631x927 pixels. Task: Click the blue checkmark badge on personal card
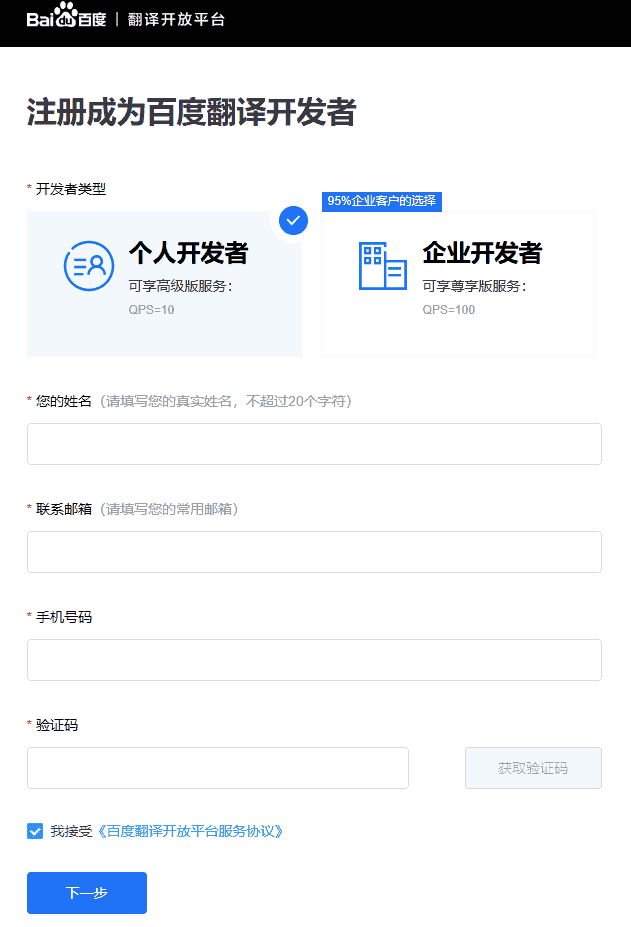293,221
